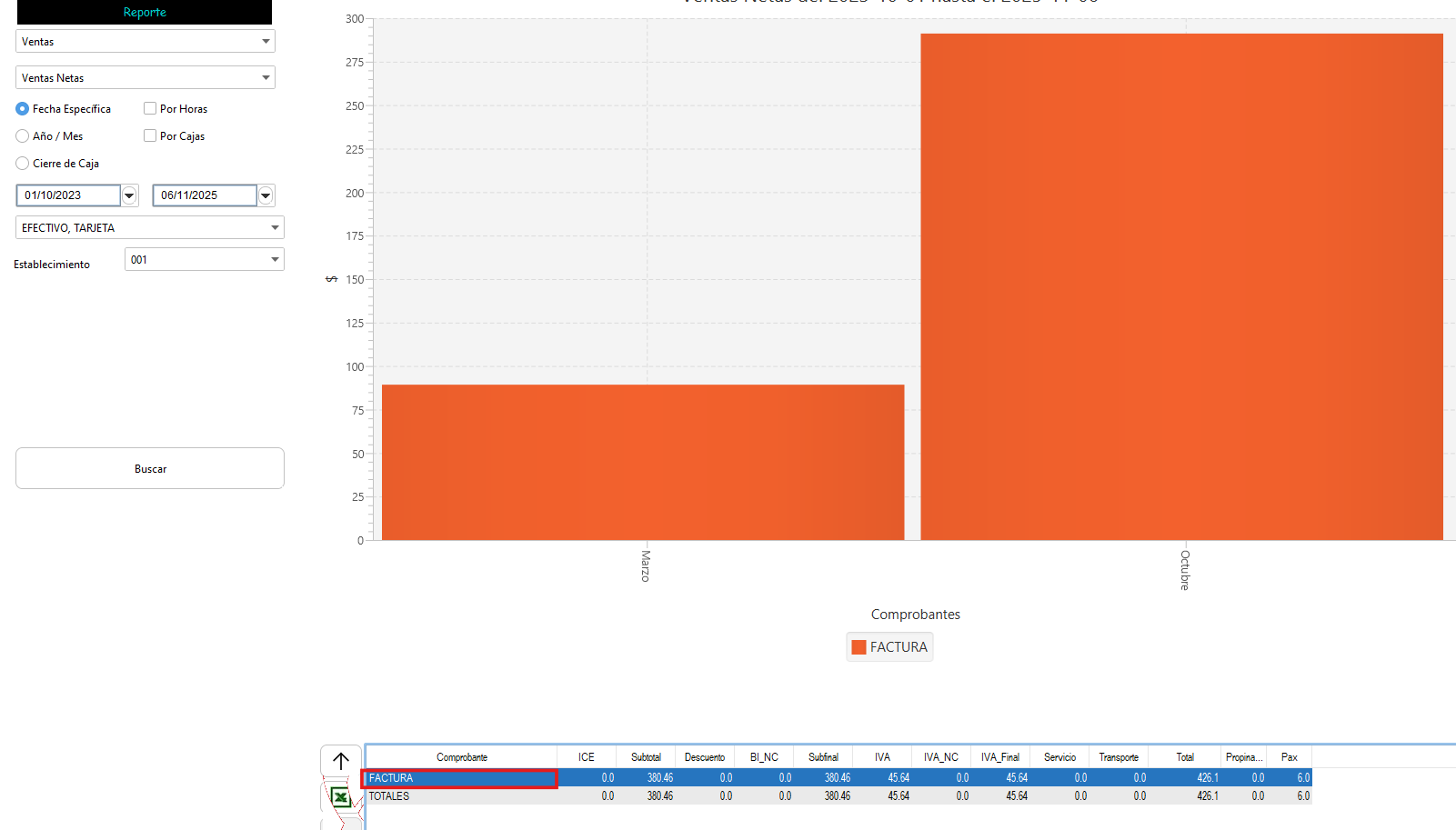Click the Octubre bar in the chart

click(1181, 287)
